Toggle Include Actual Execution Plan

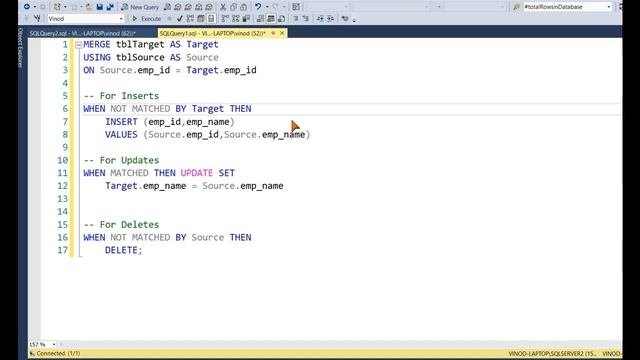(225, 19)
